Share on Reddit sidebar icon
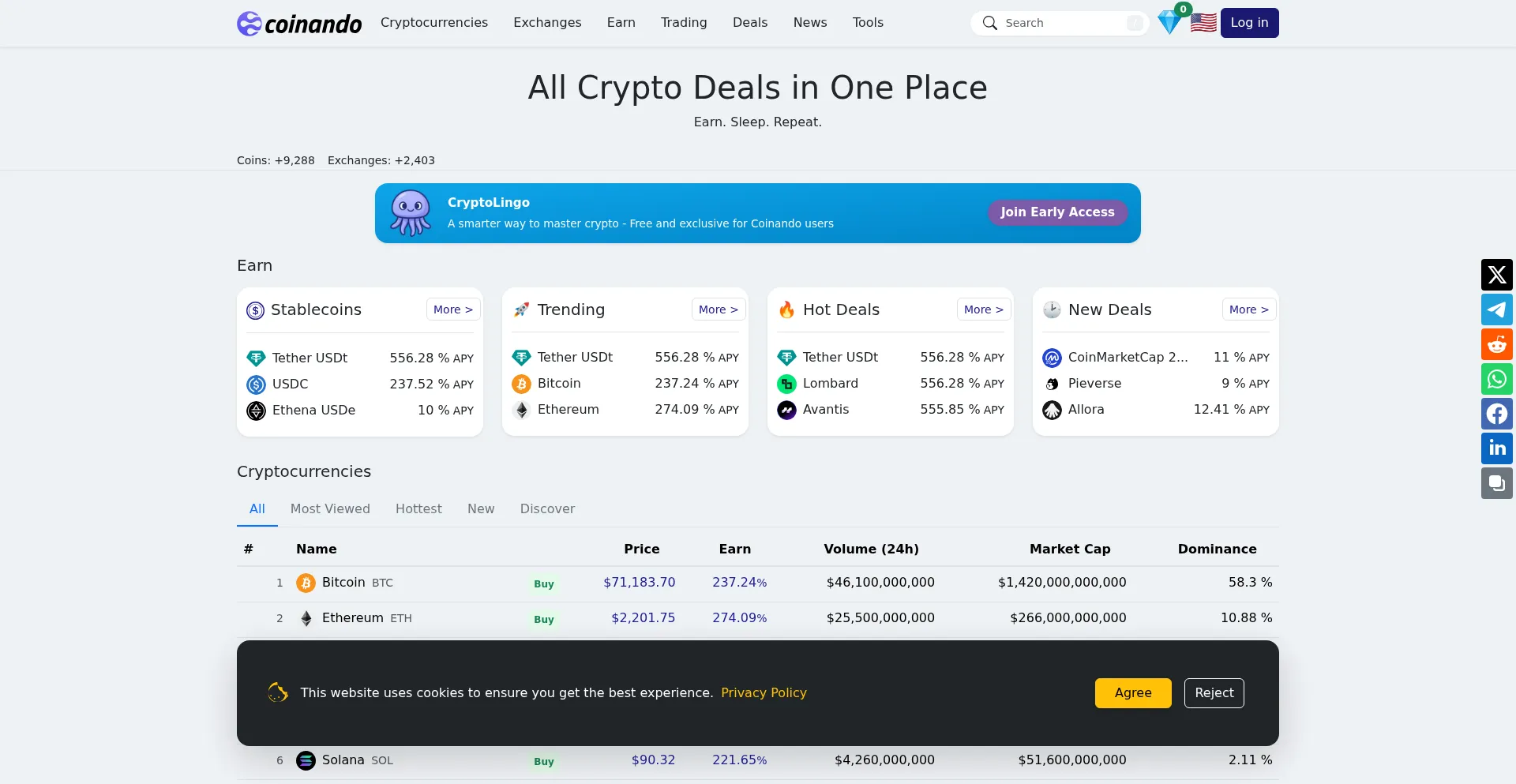The width and height of the screenshot is (1516, 784). [1497, 344]
